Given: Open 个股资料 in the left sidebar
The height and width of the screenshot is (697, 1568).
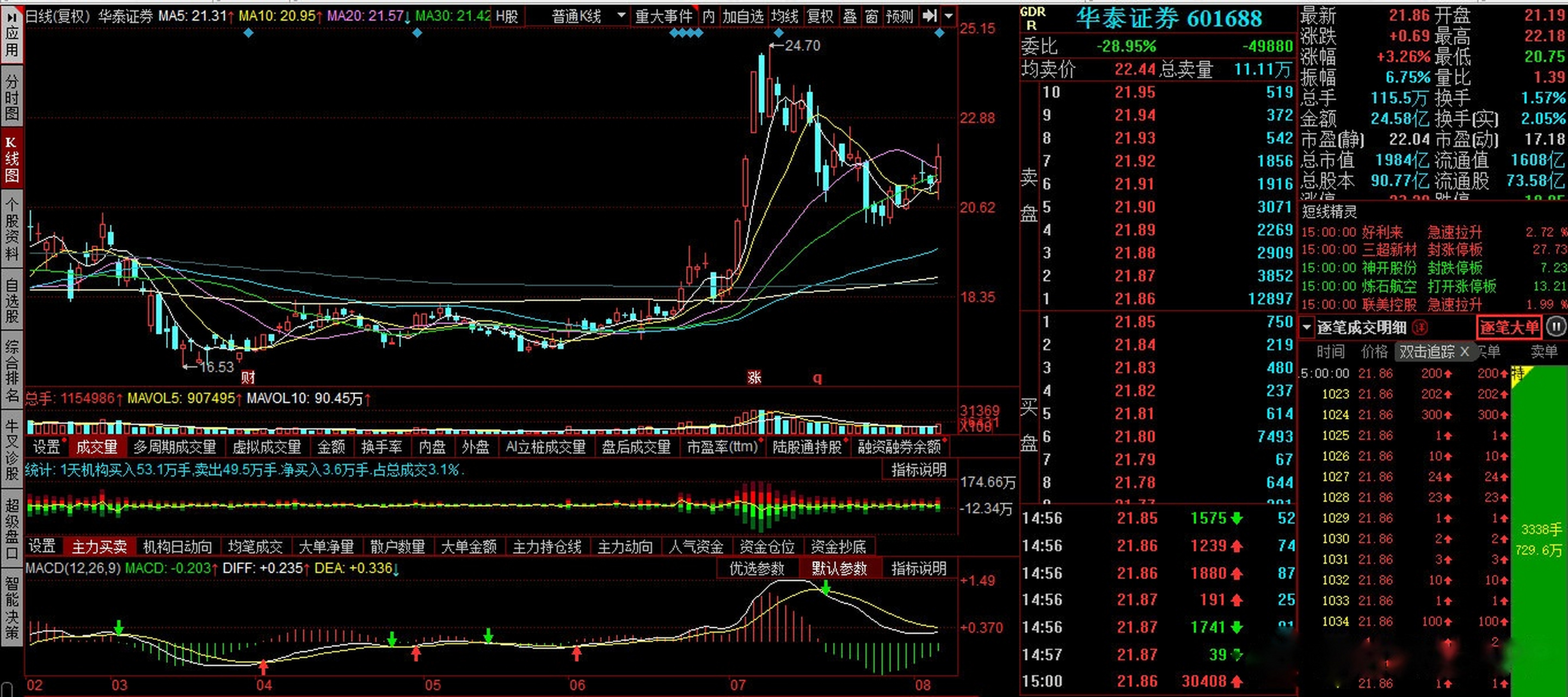Looking at the screenshot, I should click(11, 229).
